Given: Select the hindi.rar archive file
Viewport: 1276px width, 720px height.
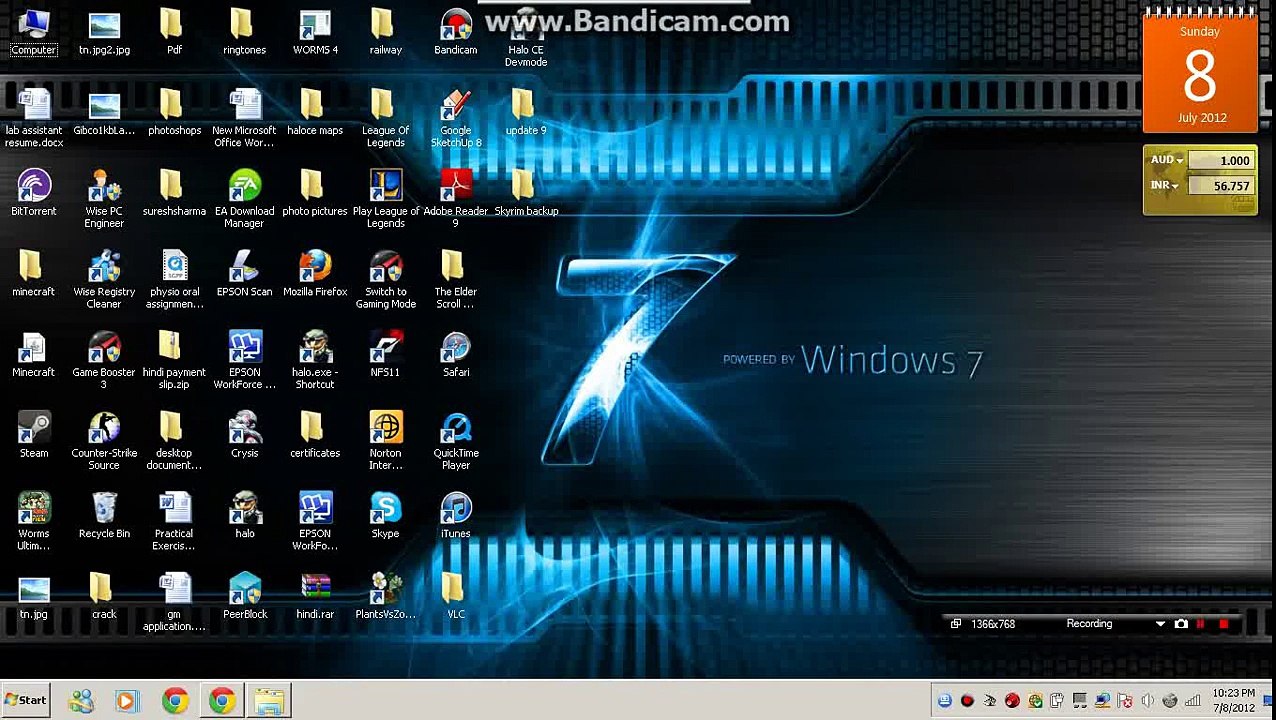Looking at the screenshot, I should coord(315,597).
